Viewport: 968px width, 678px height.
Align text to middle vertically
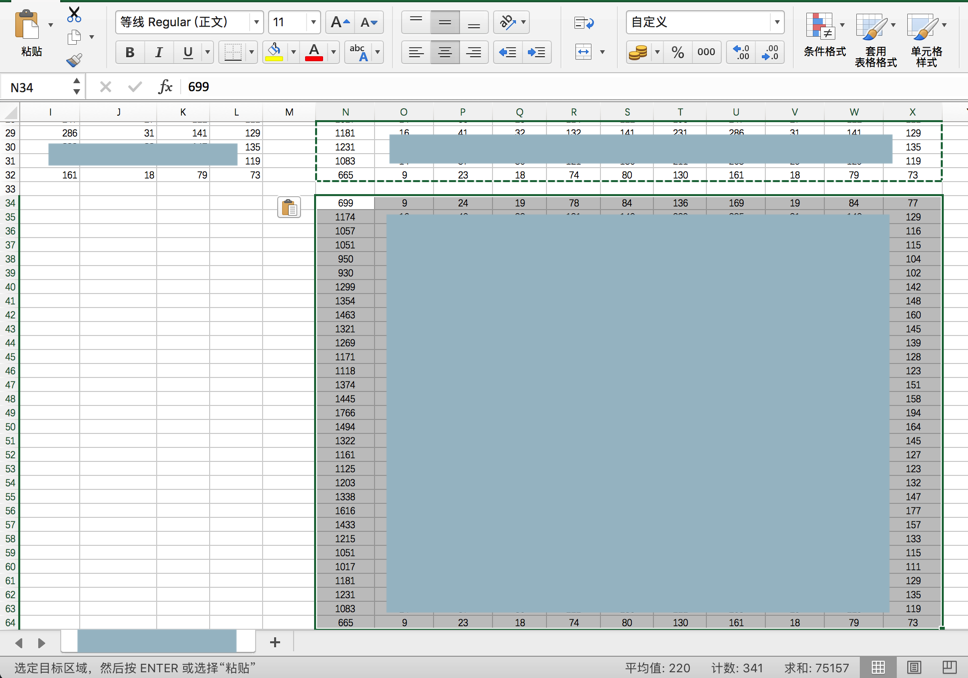click(444, 22)
